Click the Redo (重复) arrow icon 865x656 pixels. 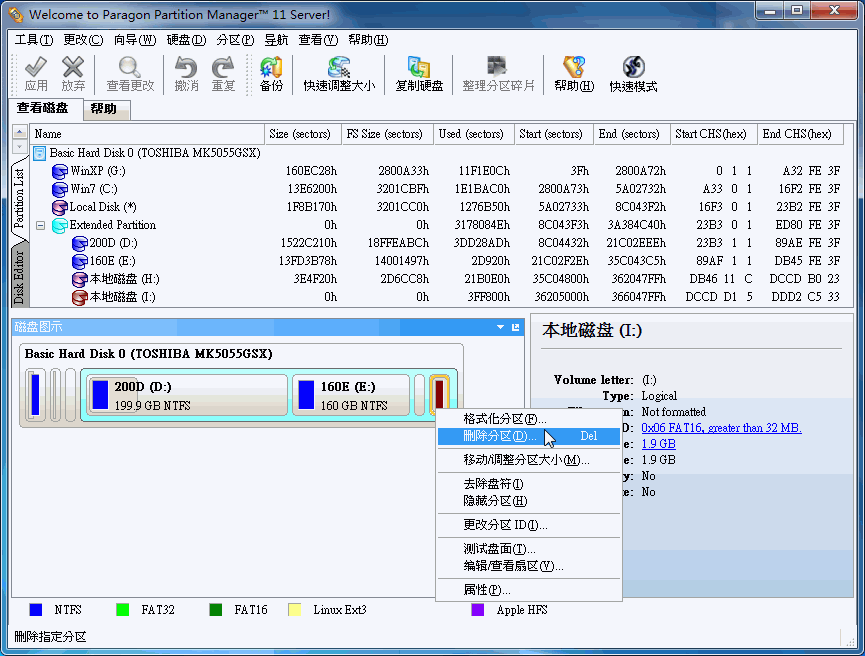pos(223,68)
